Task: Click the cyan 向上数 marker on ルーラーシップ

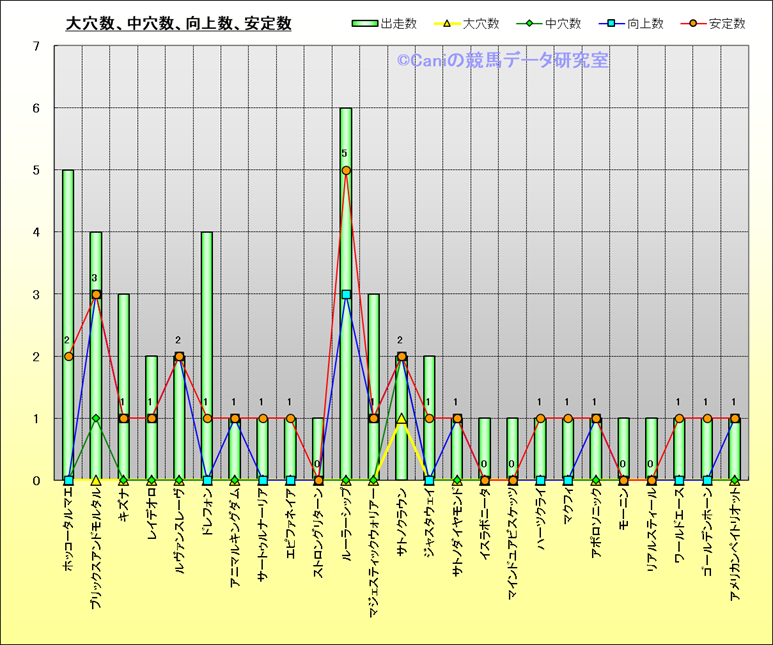Action: (346, 295)
